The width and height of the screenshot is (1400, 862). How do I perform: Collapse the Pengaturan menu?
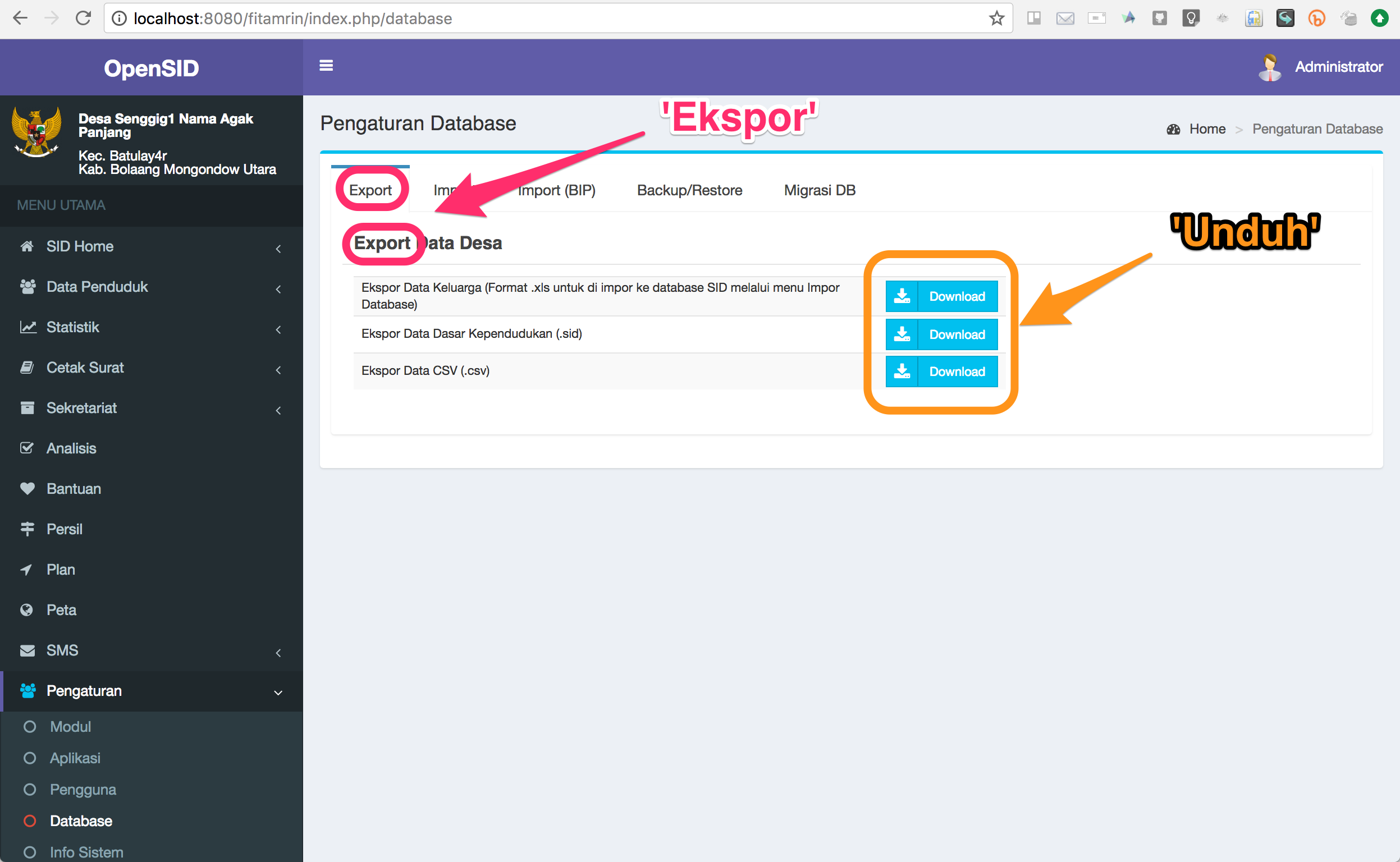click(x=279, y=693)
